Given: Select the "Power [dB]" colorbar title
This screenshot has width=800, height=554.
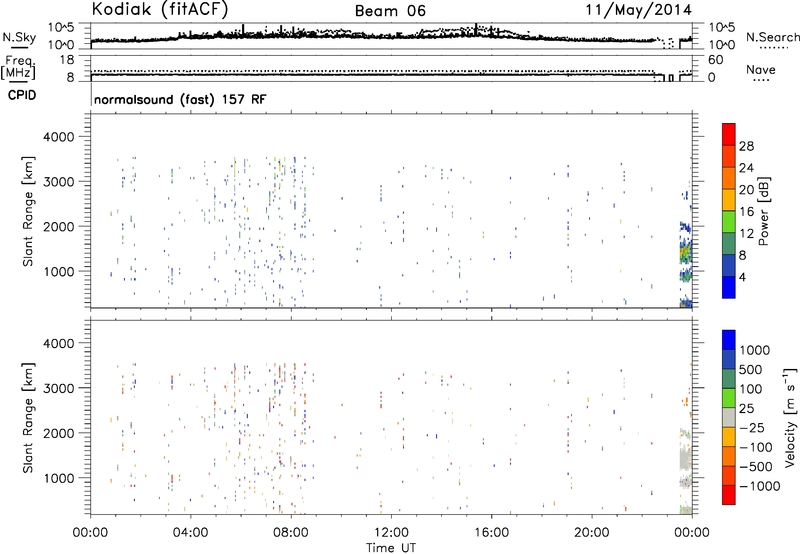Looking at the screenshot, I should coord(763,211).
